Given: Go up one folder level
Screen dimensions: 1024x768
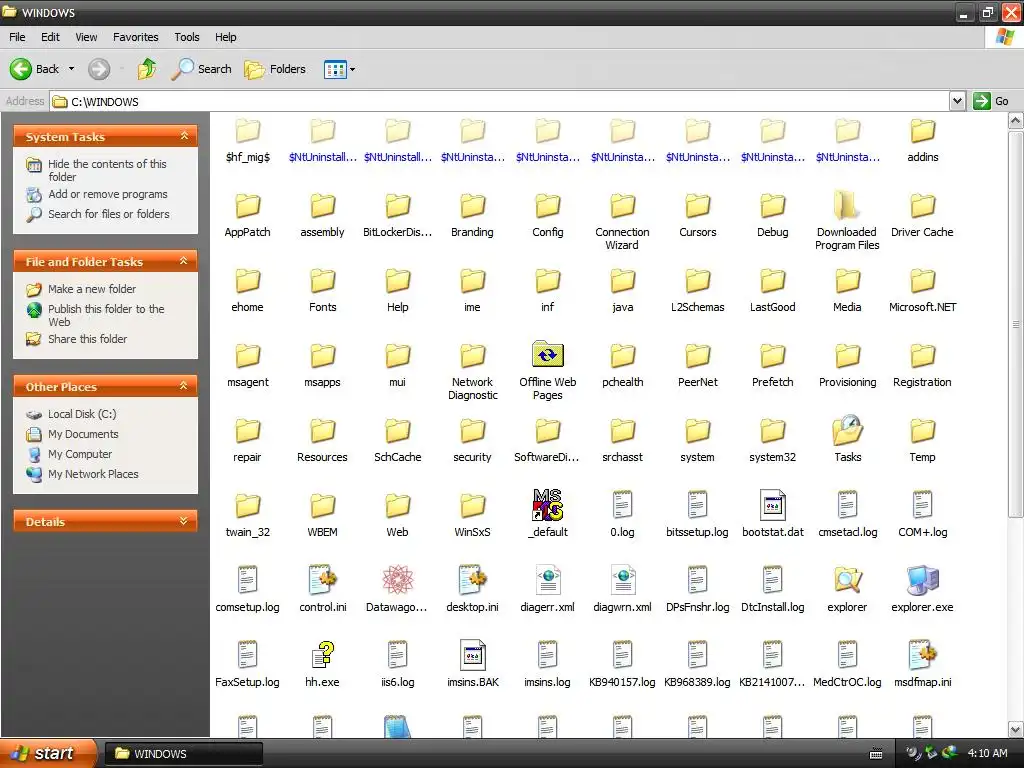Looking at the screenshot, I should click(x=147, y=69).
